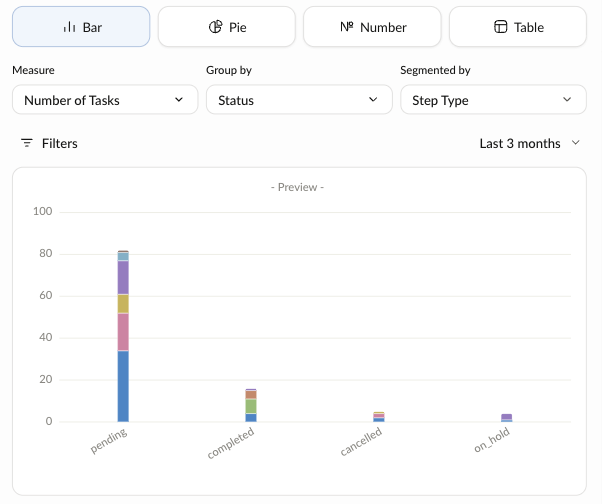The image size is (602, 504).
Task: Click the Filters icon
Action: 26,143
